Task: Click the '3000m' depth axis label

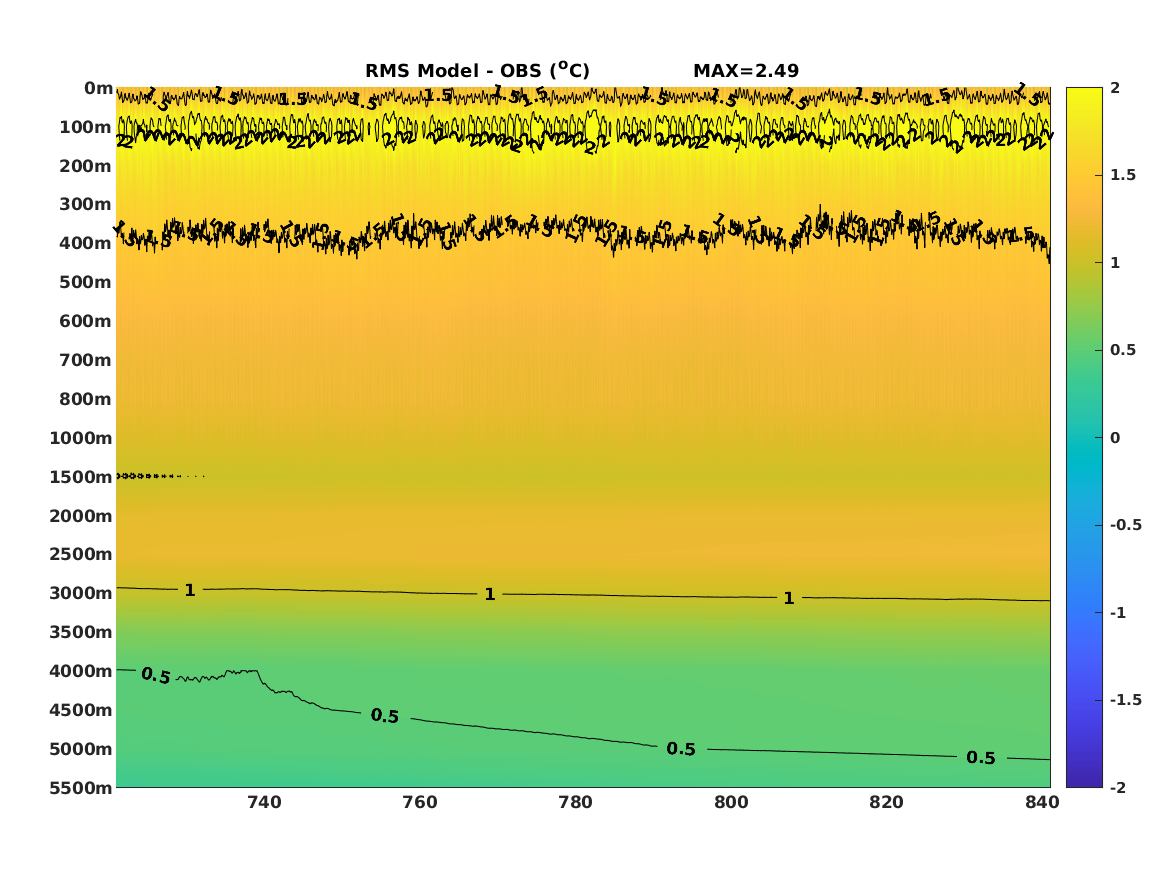Action: [81, 594]
